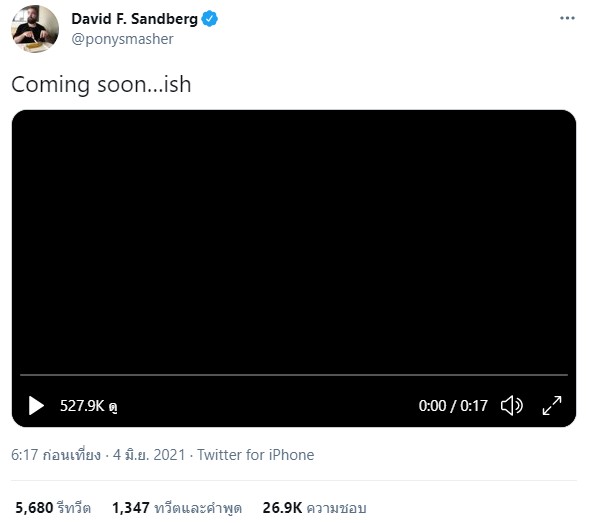Click the 0:00 / 0:17 time display
This screenshot has width=589, height=523.
453,406
